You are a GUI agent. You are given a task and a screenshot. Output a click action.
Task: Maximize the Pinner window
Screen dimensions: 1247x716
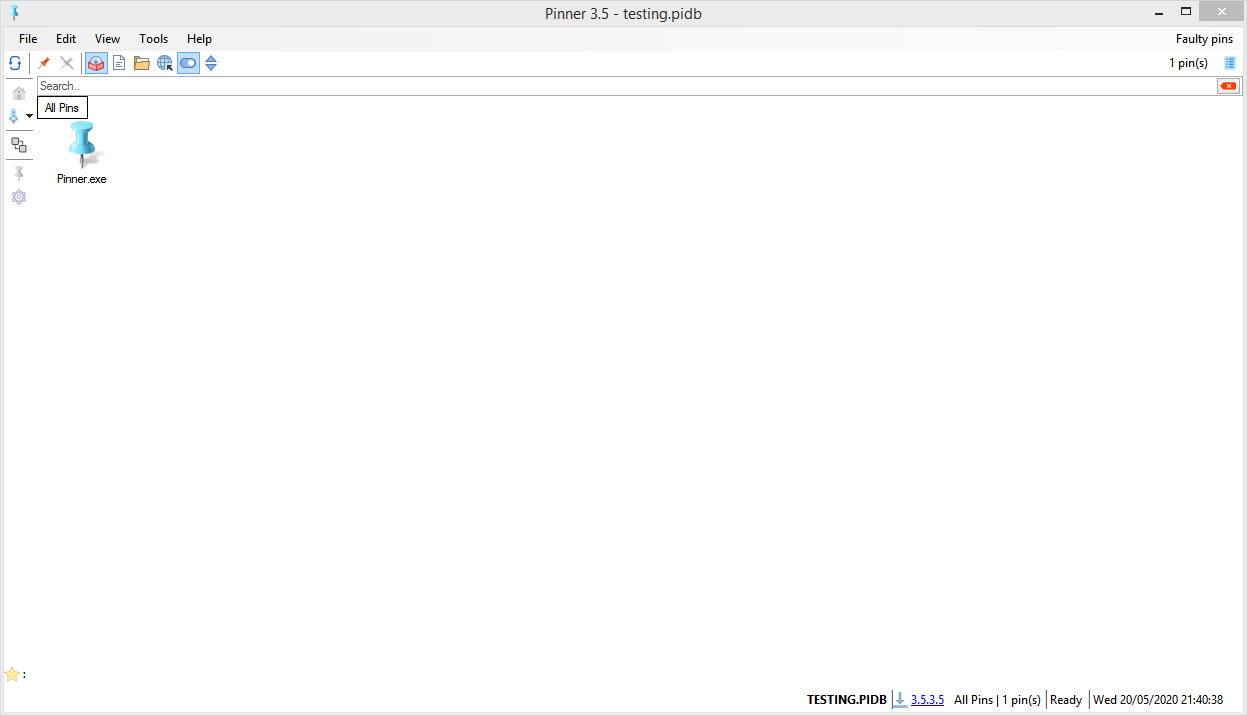pyautogui.click(x=1186, y=11)
